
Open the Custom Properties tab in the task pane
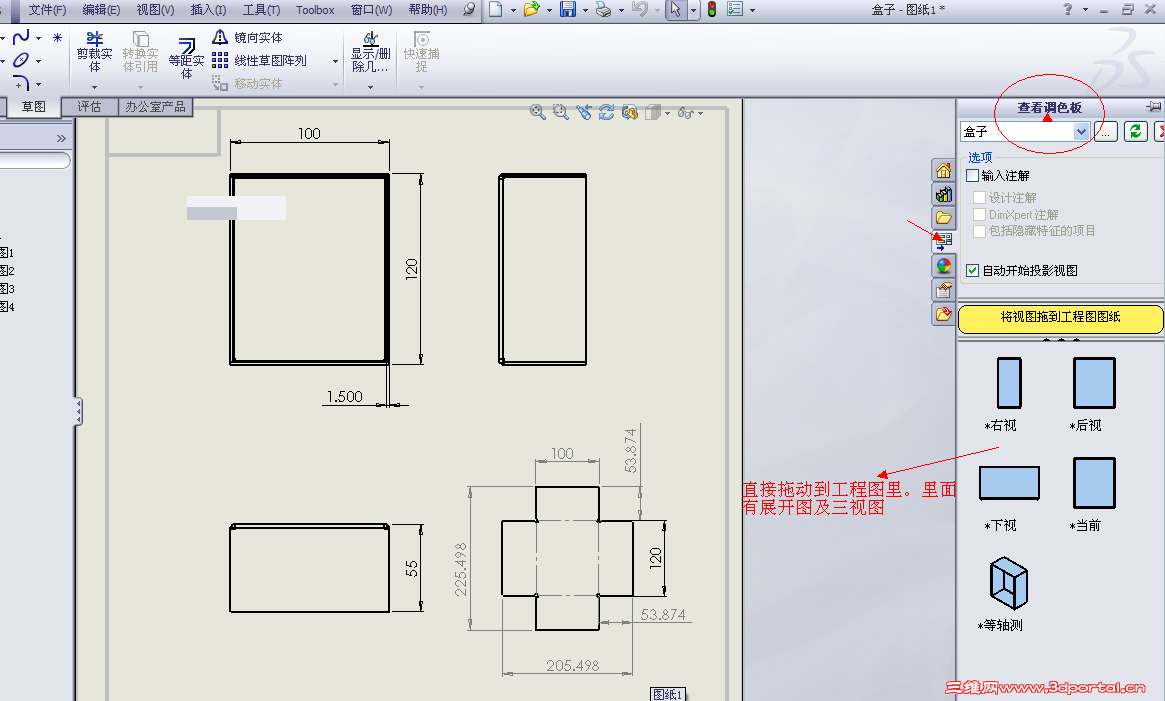click(x=944, y=289)
